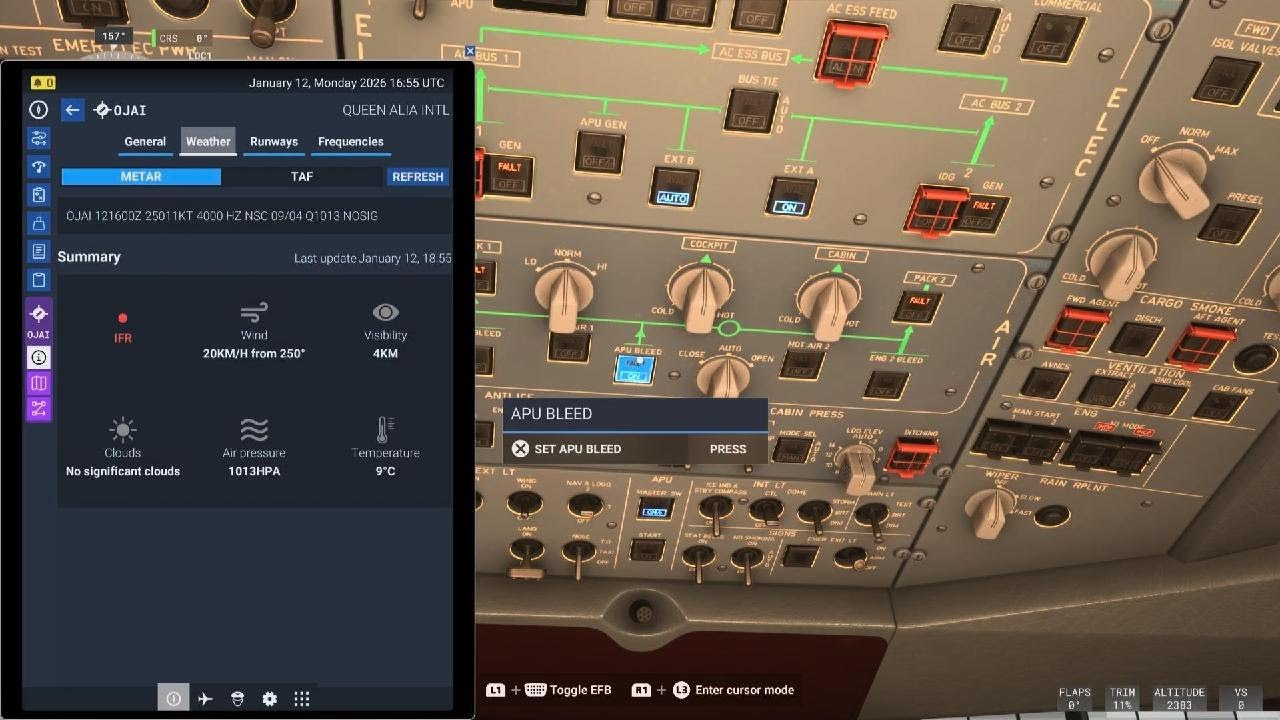Click the TRIM 11% readout
Screen dimensions: 1280x720
click(1122, 698)
